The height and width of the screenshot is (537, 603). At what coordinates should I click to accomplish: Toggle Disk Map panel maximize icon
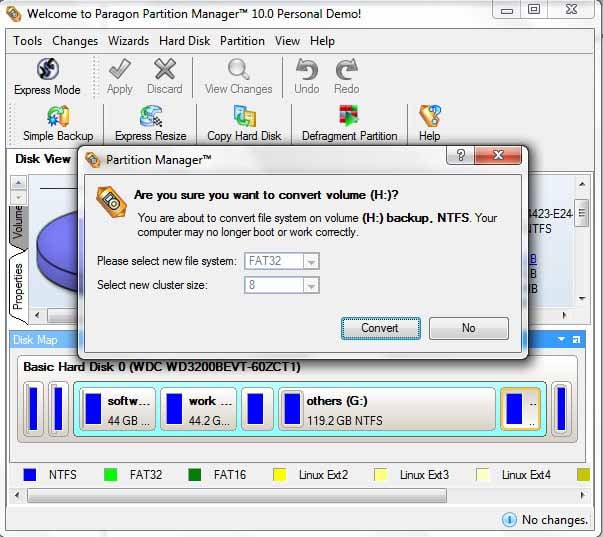[576, 339]
